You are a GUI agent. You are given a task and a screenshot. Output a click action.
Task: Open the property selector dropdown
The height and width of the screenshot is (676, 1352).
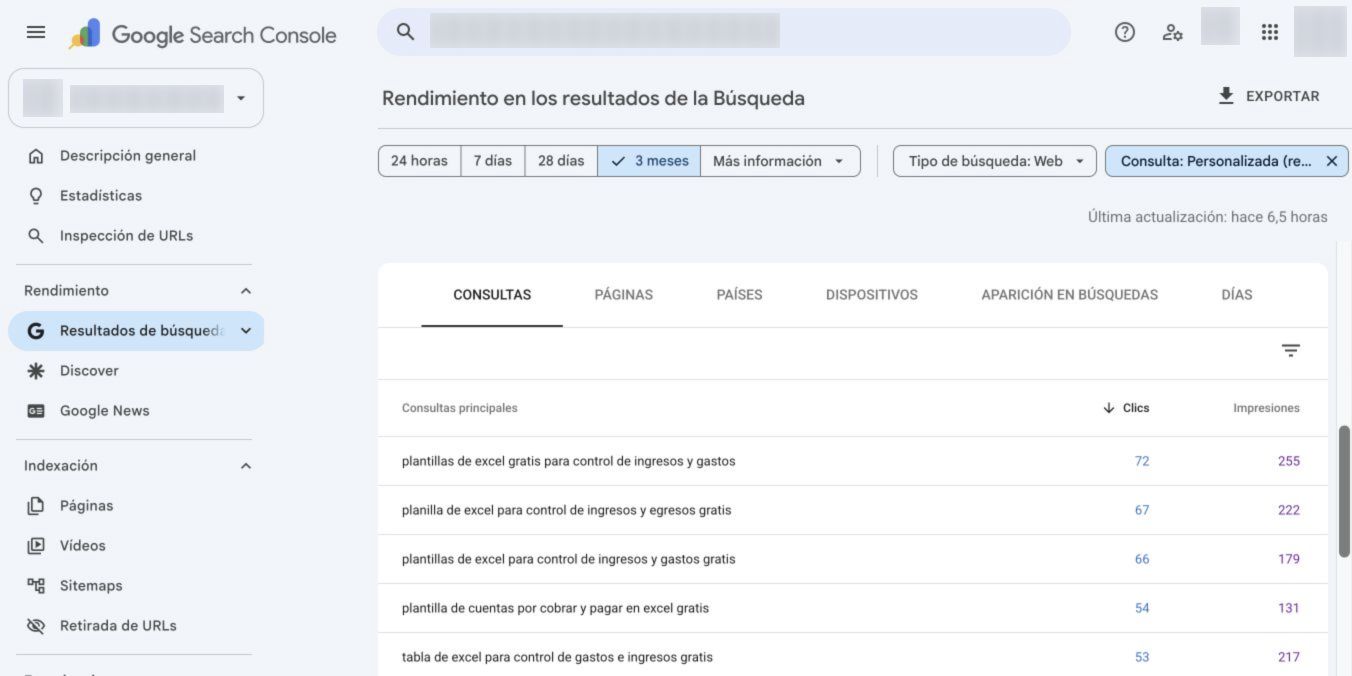click(x=136, y=98)
